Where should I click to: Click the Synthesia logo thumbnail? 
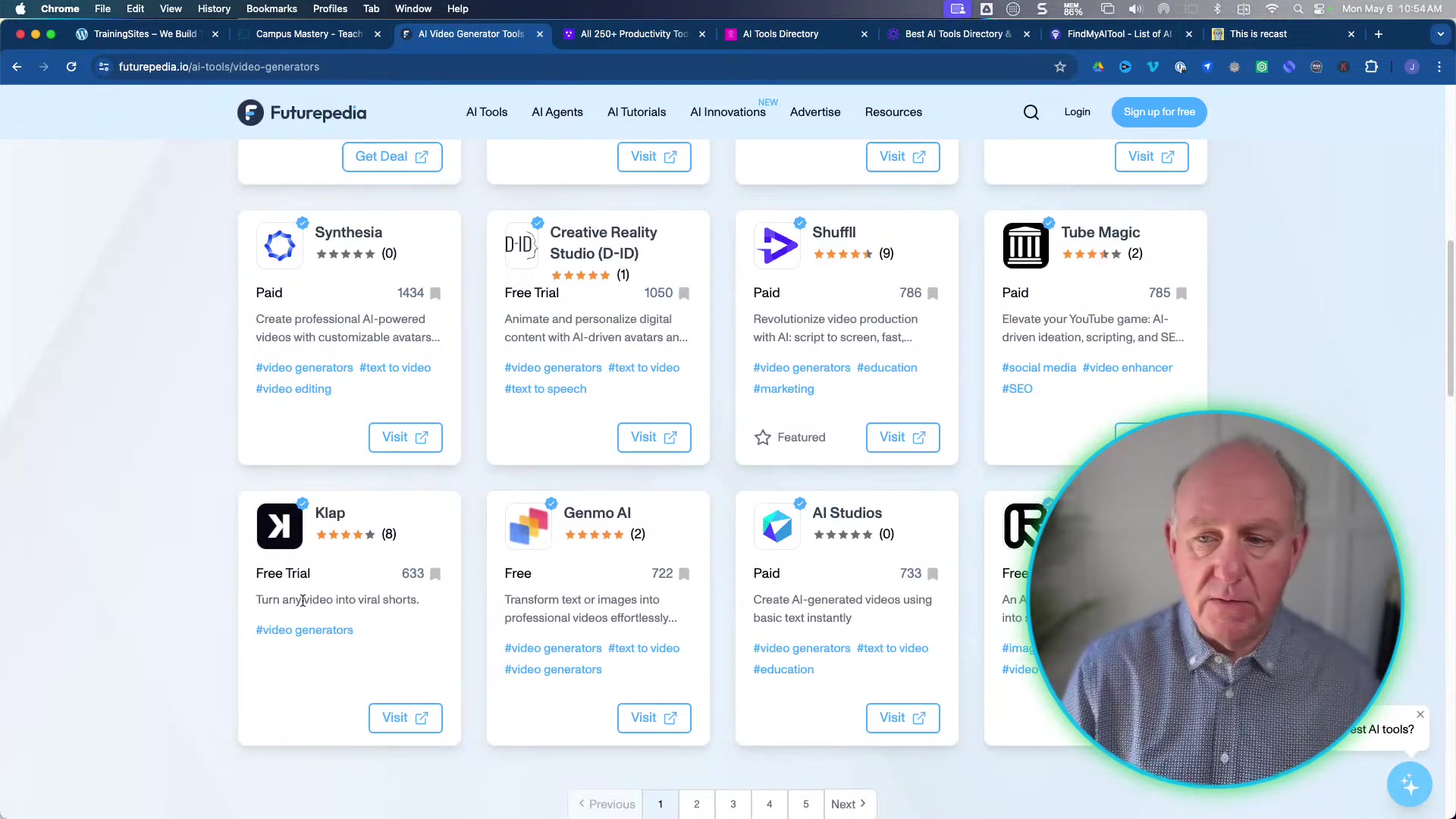279,245
